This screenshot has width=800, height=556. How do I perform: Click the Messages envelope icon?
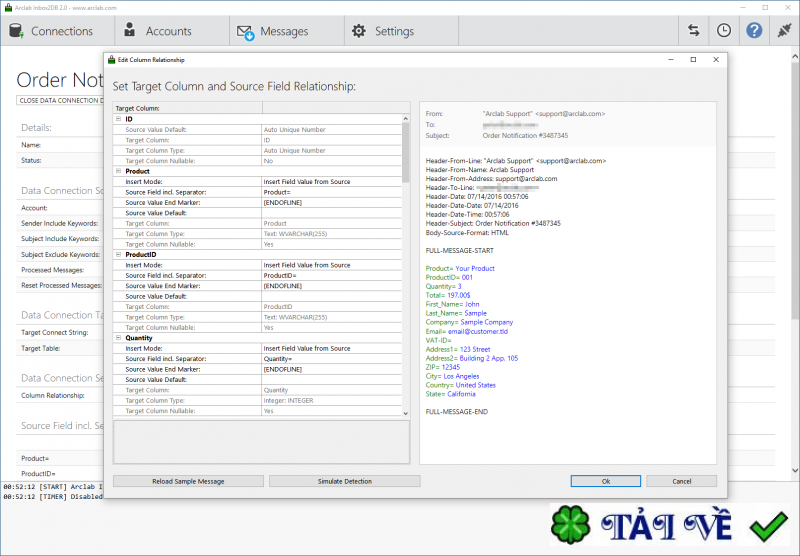coord(245,32)
